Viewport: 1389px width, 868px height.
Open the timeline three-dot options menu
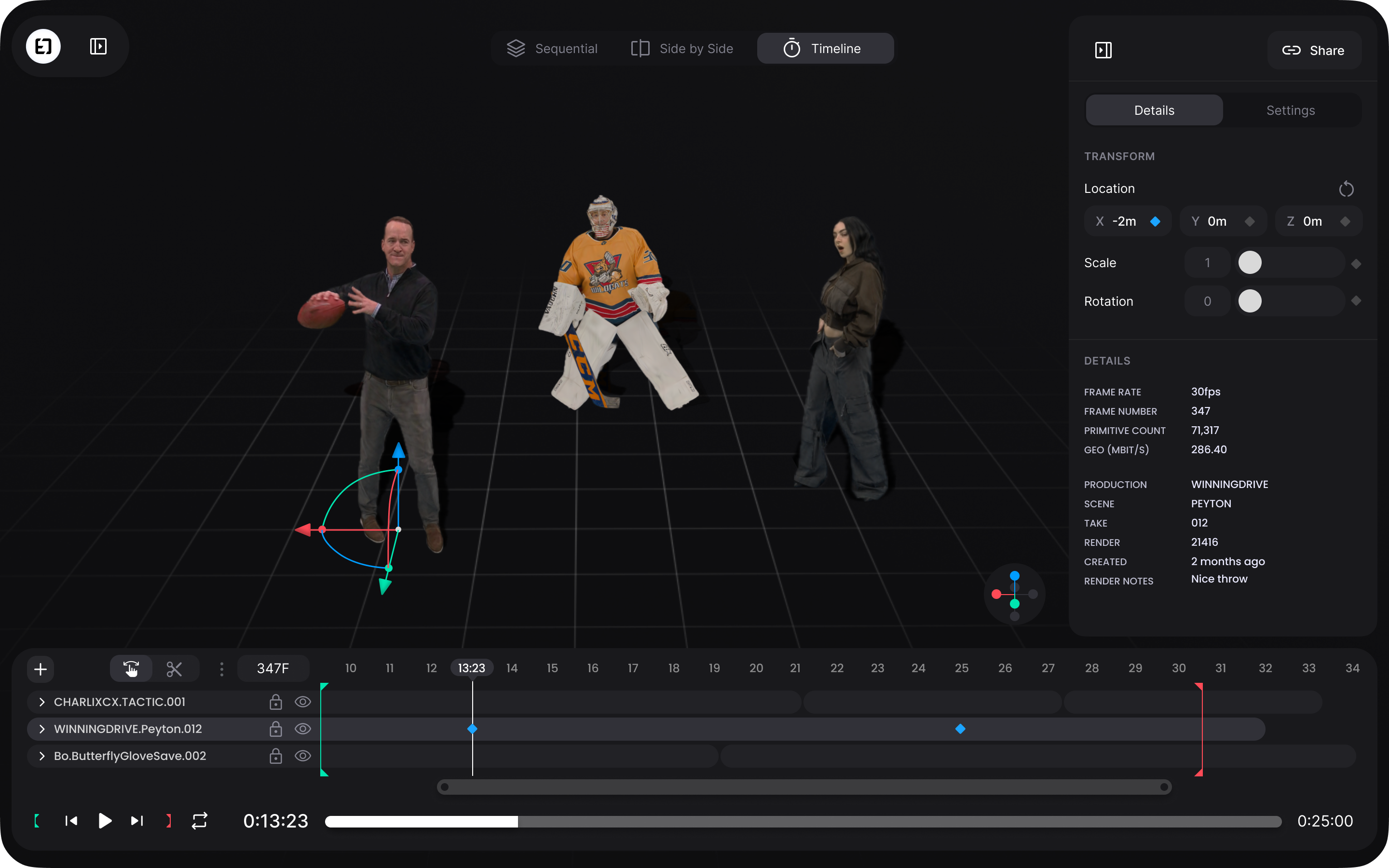pos(221,669)
